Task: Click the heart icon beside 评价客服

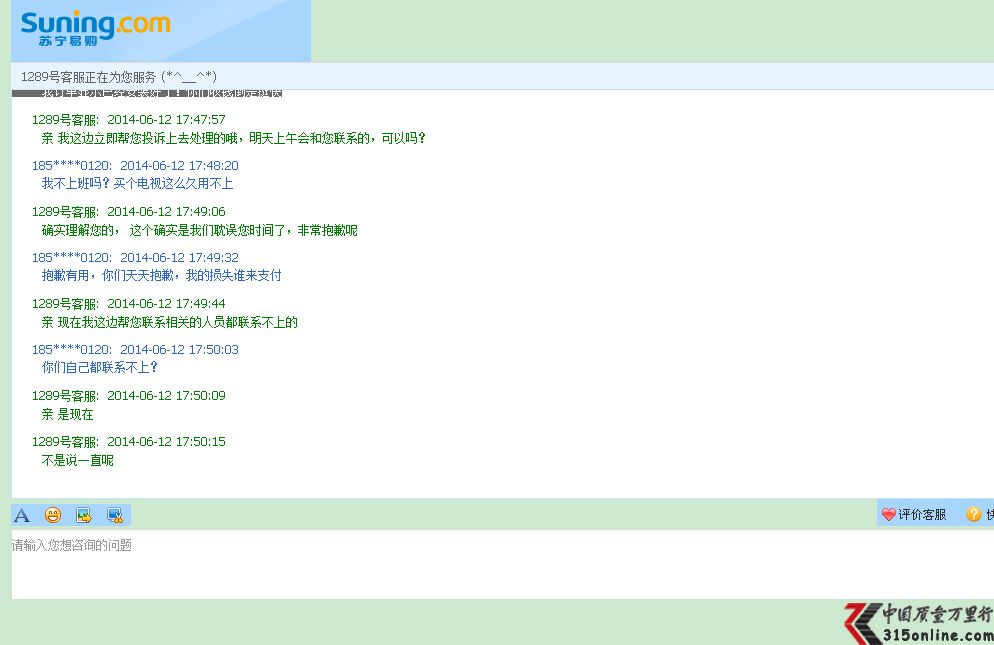Action: click(x=889, y=514)
